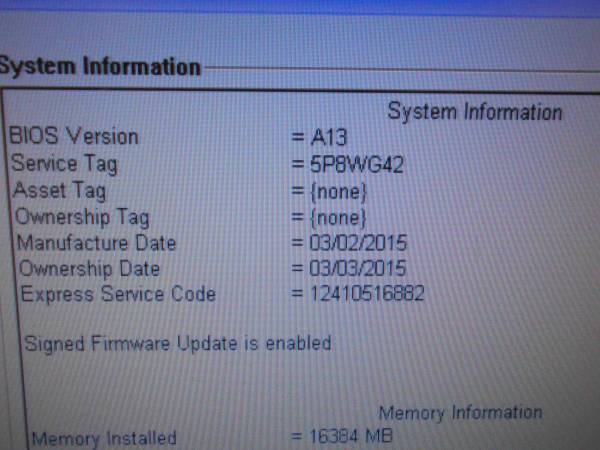This screenshot has height=450, width=600.
Task: Click the System Information section title at top-left
Action: [x=100, y=67]
